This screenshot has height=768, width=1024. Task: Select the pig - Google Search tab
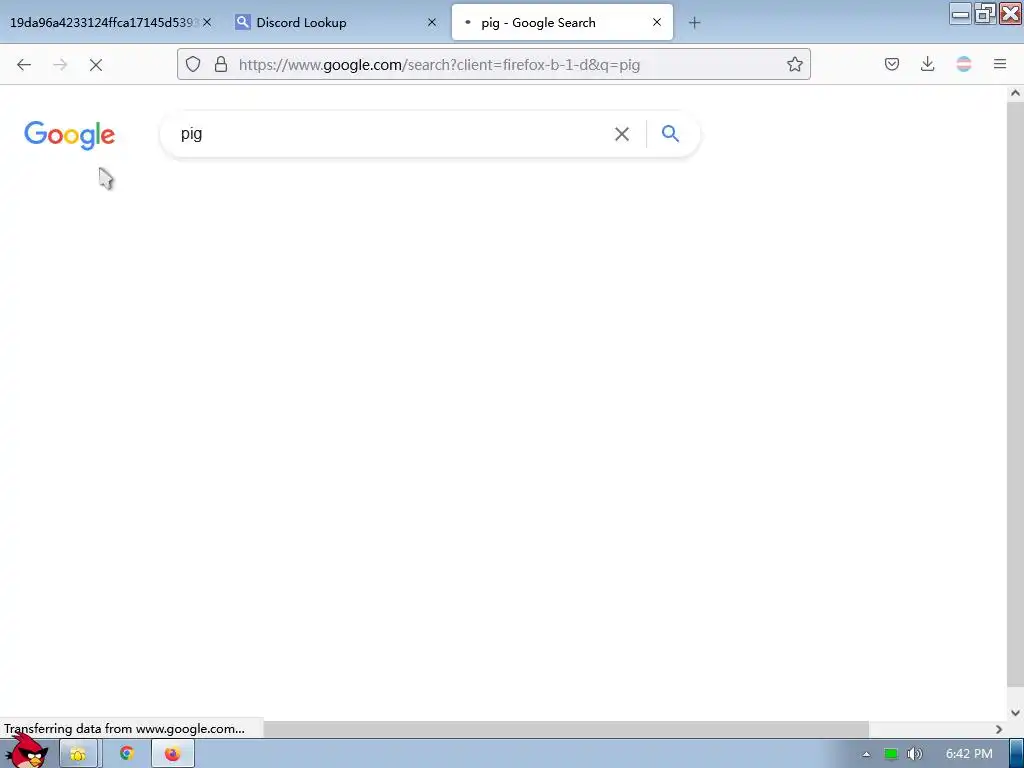coord(562,22)
